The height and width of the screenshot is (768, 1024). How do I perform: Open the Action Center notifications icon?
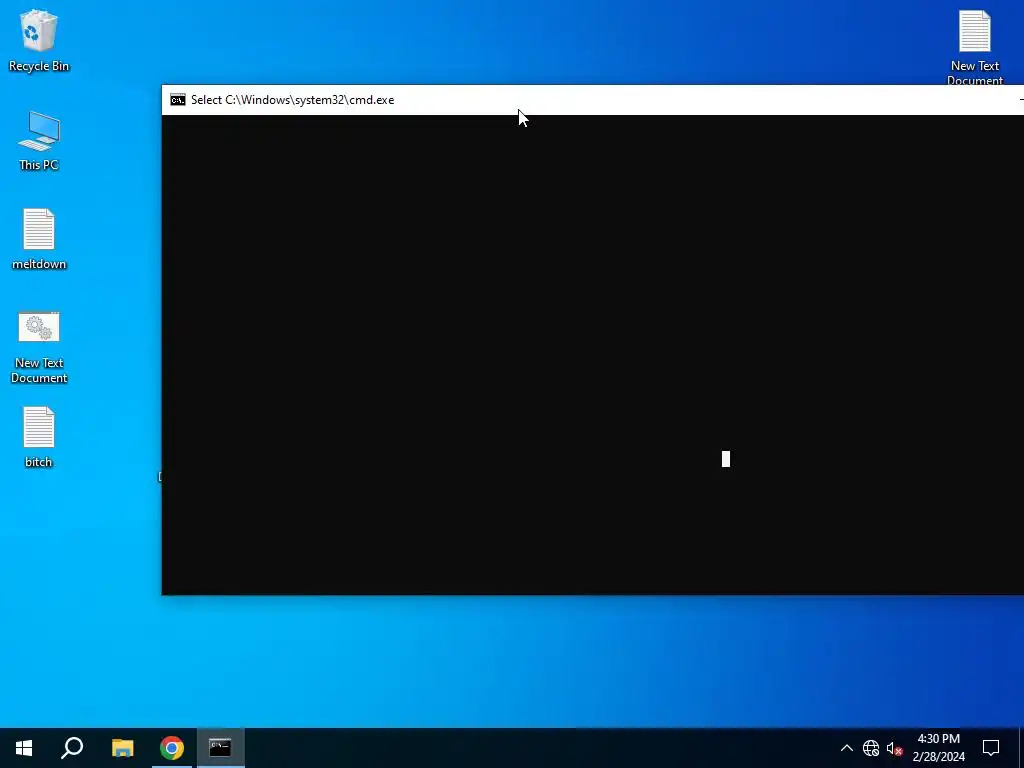991,748
